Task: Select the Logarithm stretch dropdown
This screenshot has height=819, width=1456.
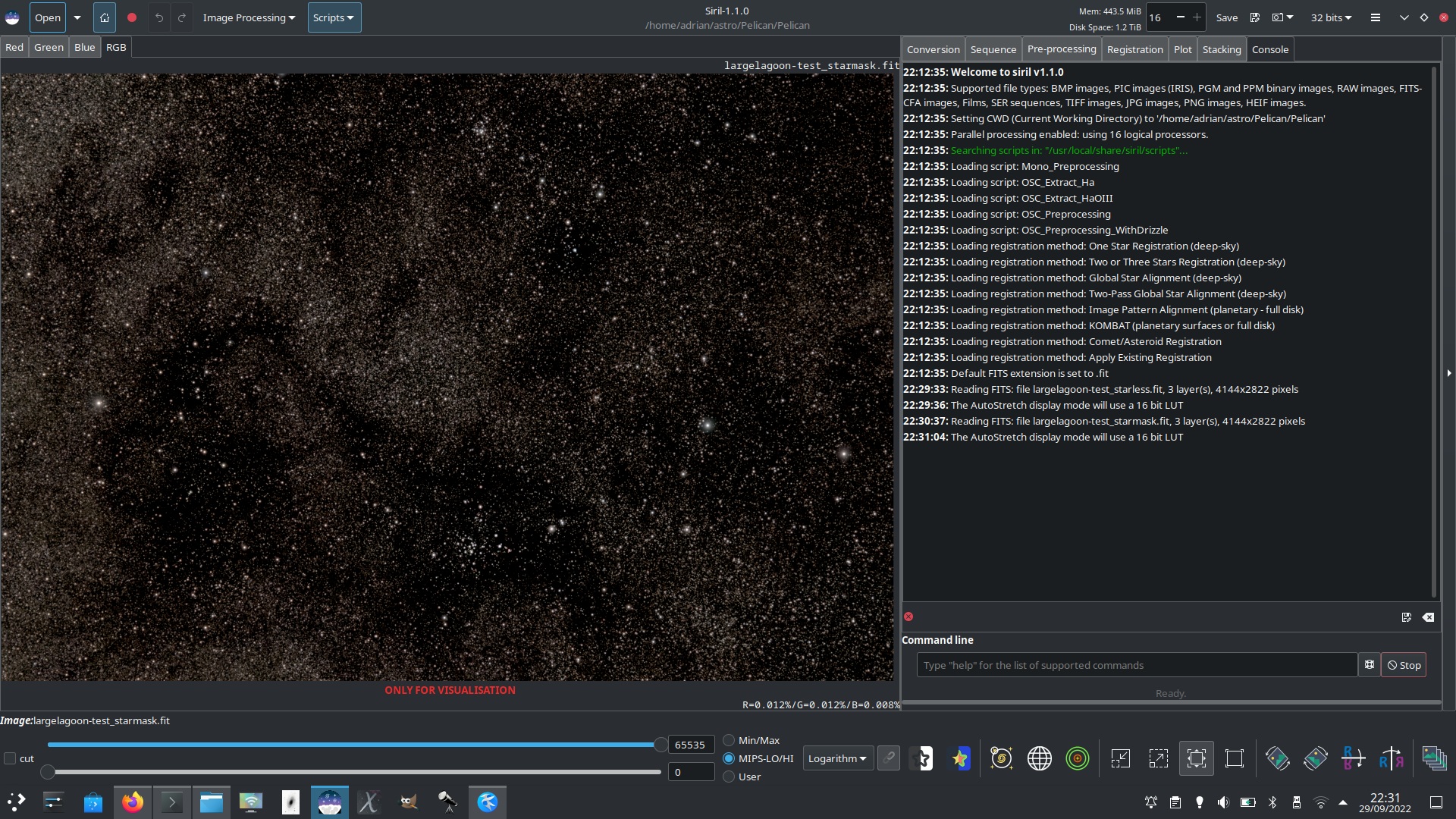Action: pyautogui.click(x=838, y=758)
